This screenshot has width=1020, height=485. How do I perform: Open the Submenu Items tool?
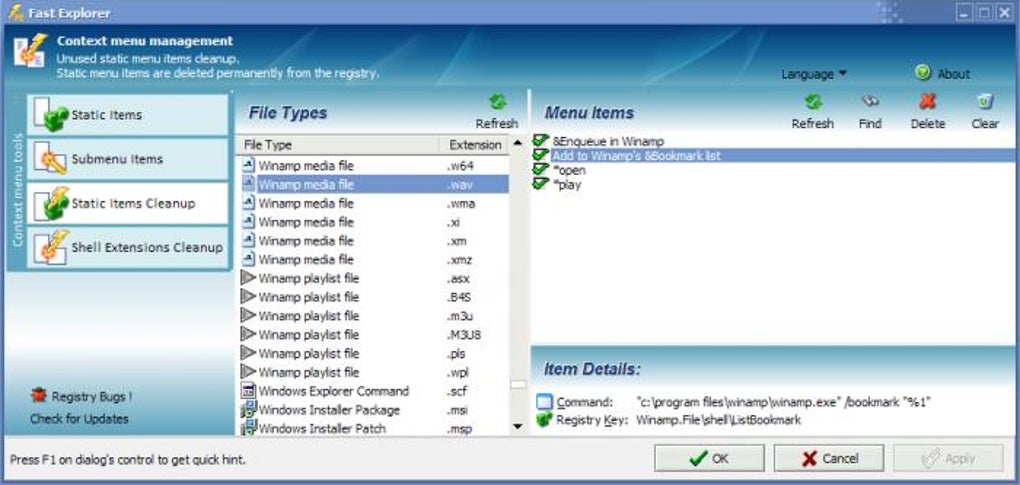pyautogui.click(x=128, y=159)
